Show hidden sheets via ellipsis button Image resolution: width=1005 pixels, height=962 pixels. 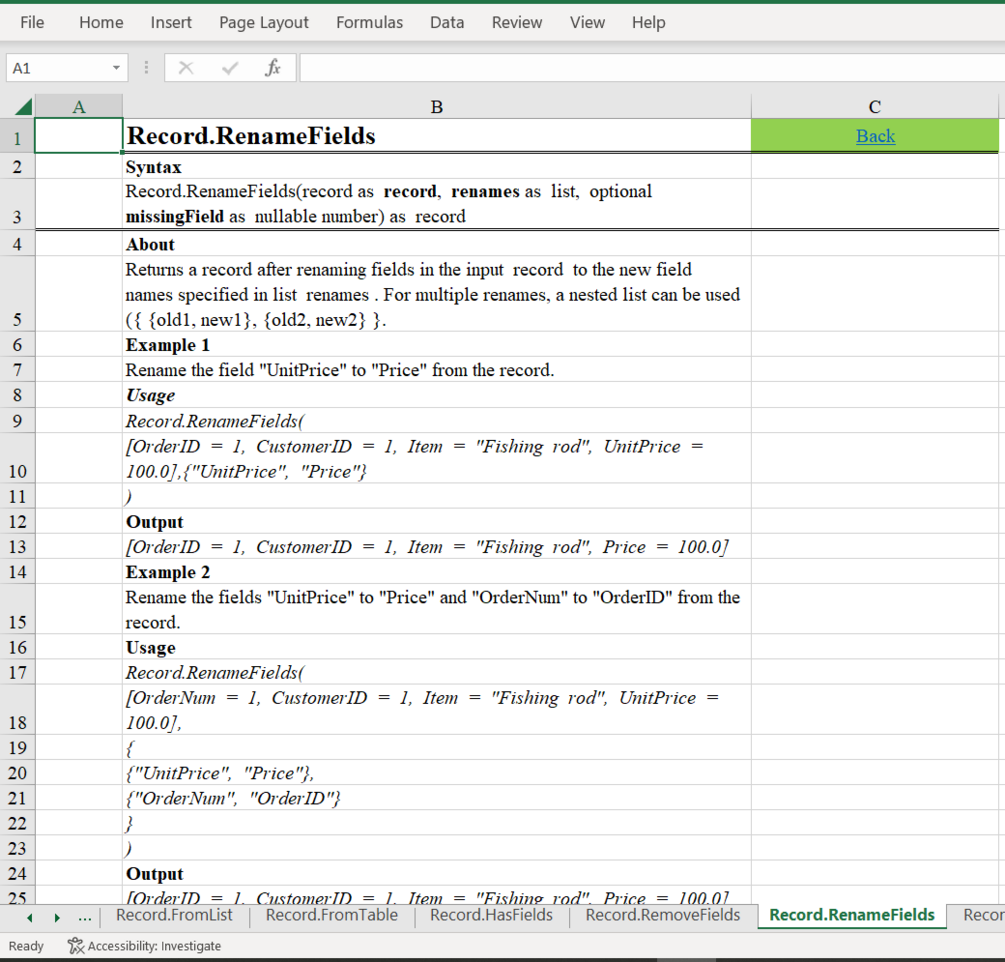(x=85, y=917)
